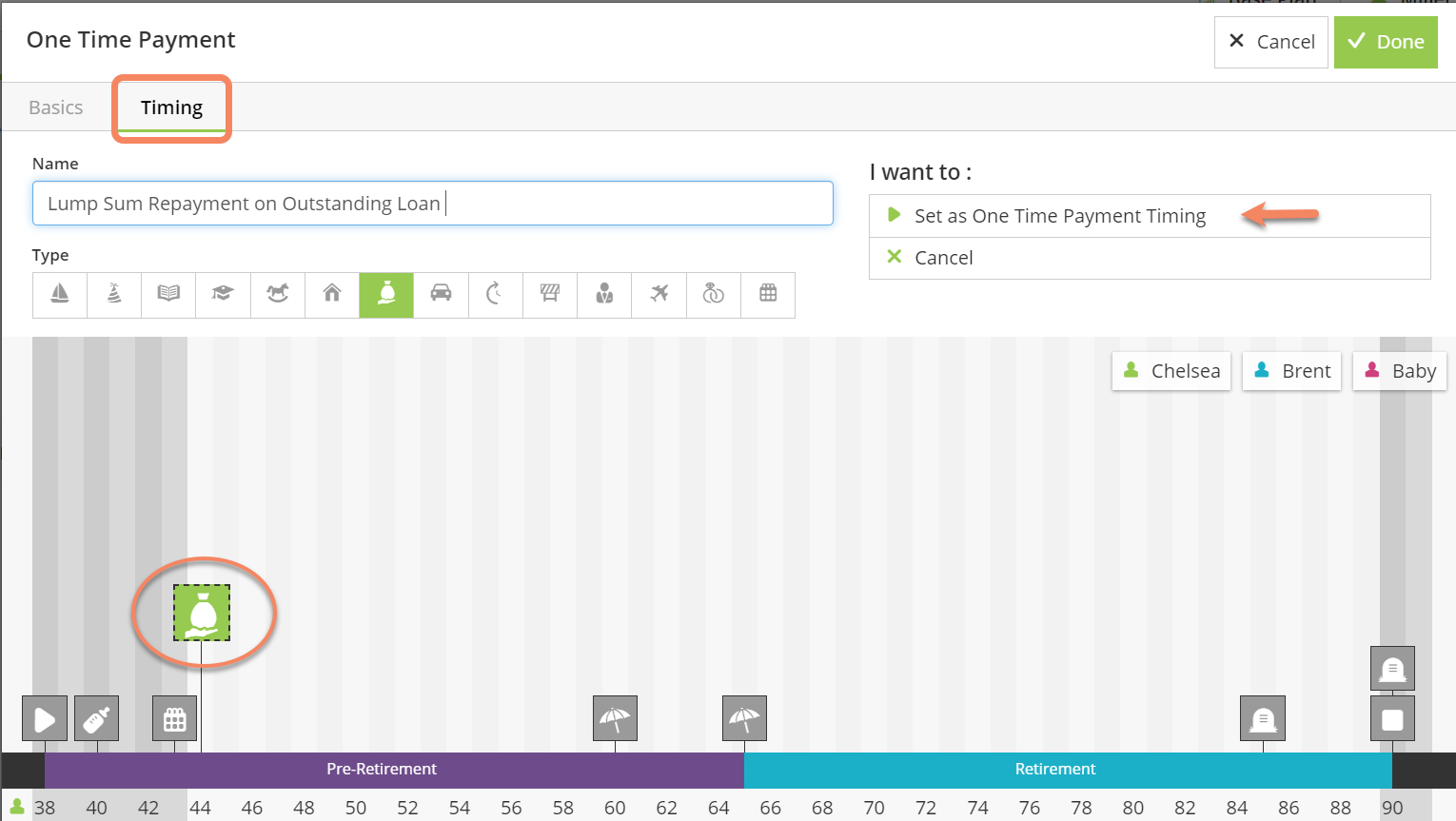
Task: Click the green Done button
Action: [1386, 42]
